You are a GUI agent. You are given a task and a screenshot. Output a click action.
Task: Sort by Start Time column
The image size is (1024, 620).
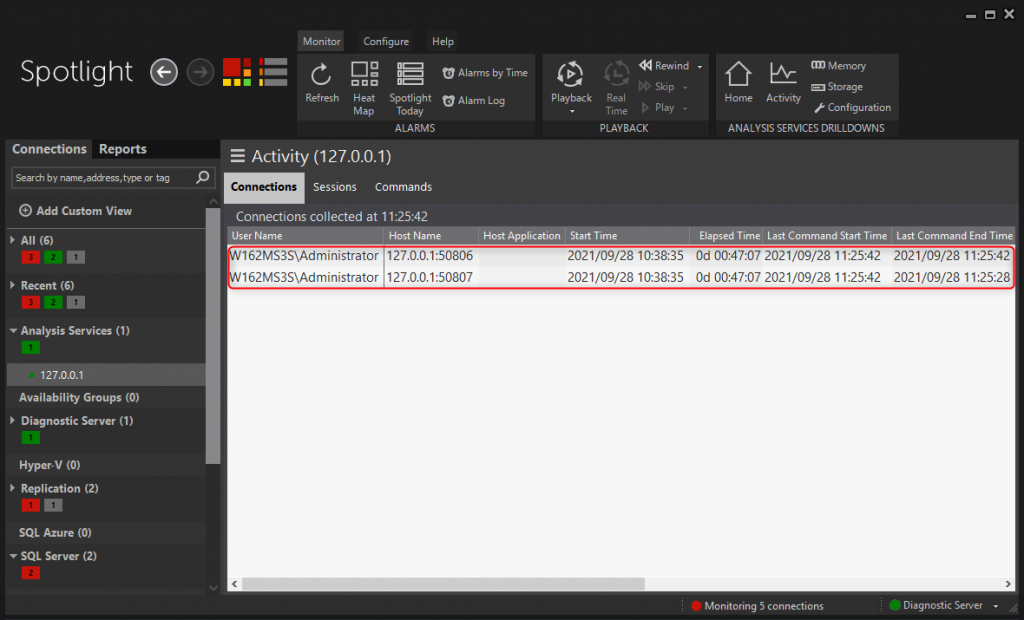(x=628, y=236)
